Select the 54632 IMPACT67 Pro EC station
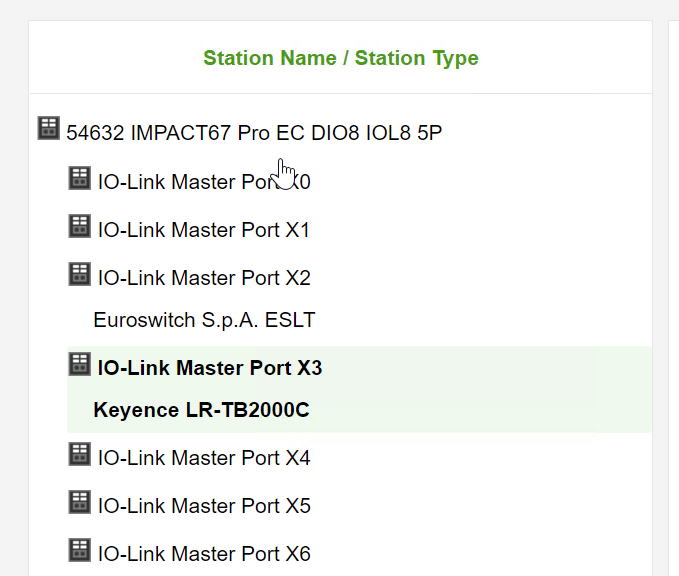This screenshot has width=679, height=576. tap(254, 133)
